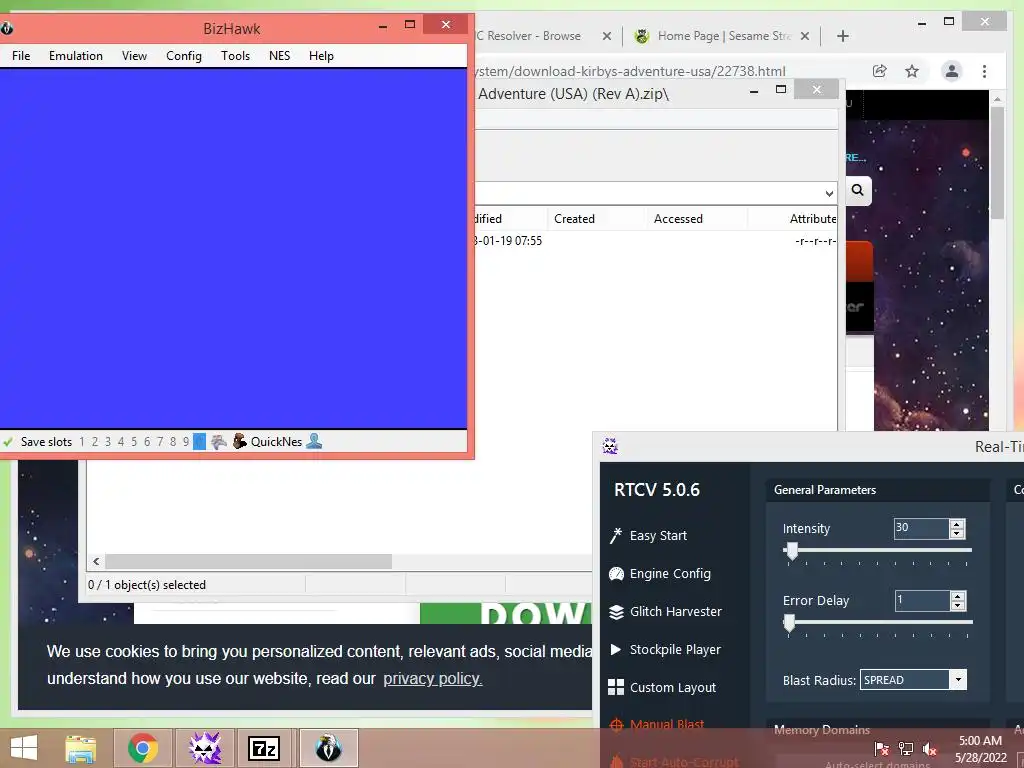Click the QuickNes core icon
Viewport: 1024px width, 768px height.
(x=240, y=441)
